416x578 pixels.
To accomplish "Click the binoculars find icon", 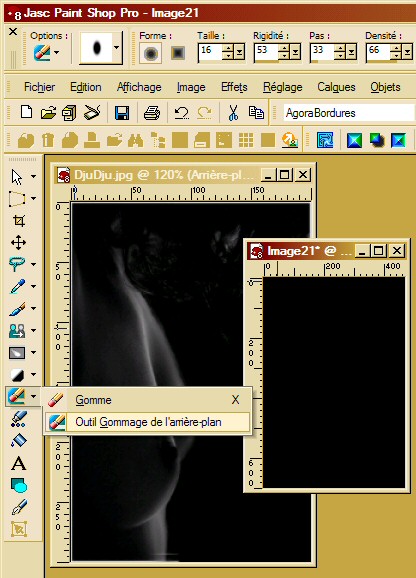I will [136, 140].
